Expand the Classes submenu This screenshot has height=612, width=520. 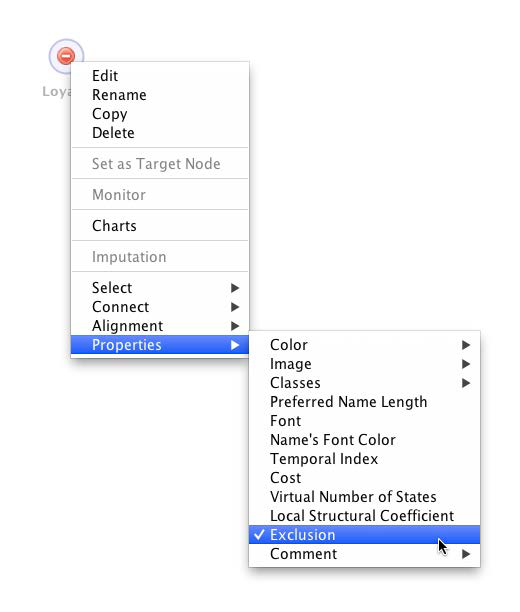365,383
